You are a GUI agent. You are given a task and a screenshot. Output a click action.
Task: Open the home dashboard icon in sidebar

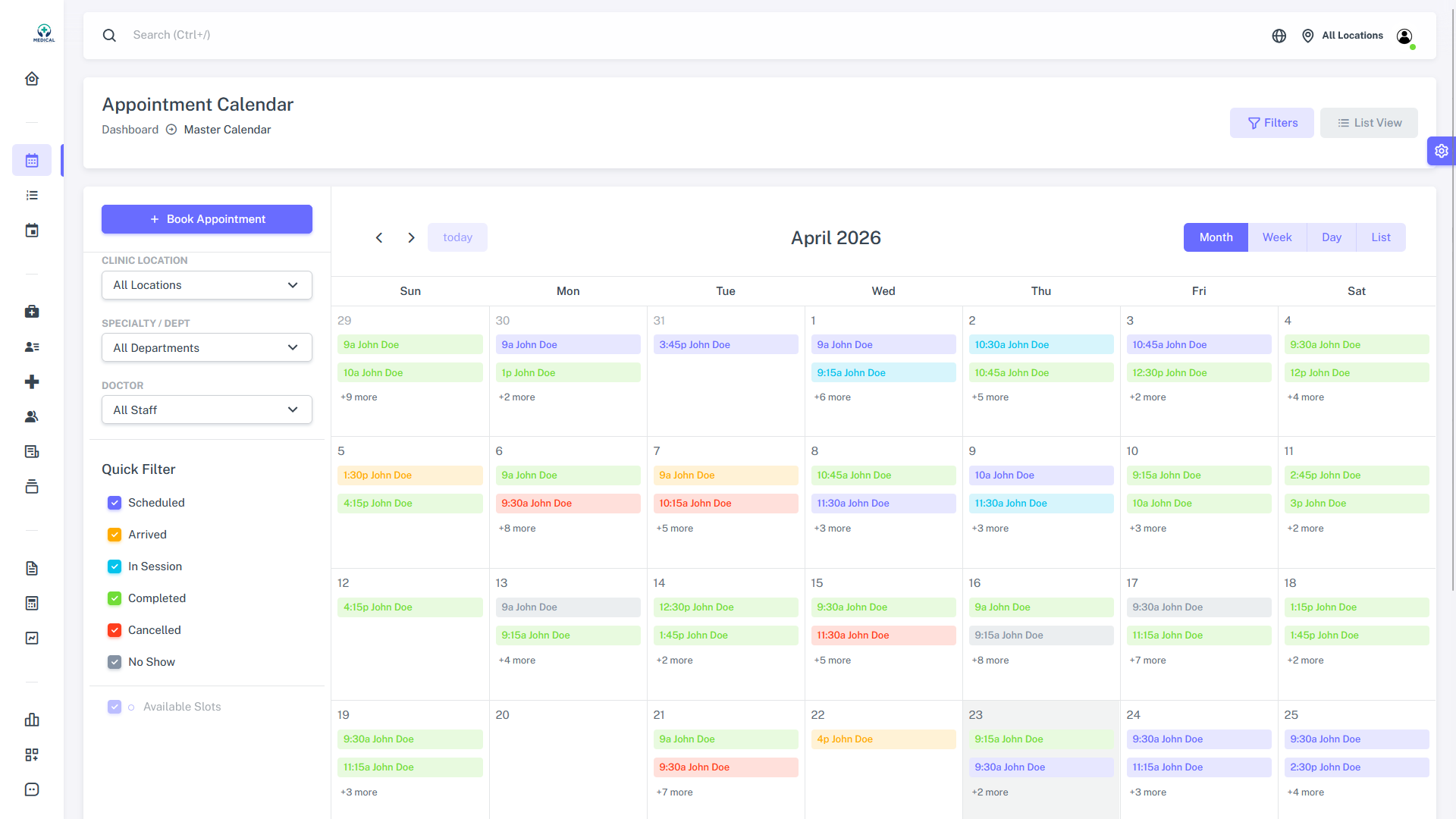tap(32, 79)
